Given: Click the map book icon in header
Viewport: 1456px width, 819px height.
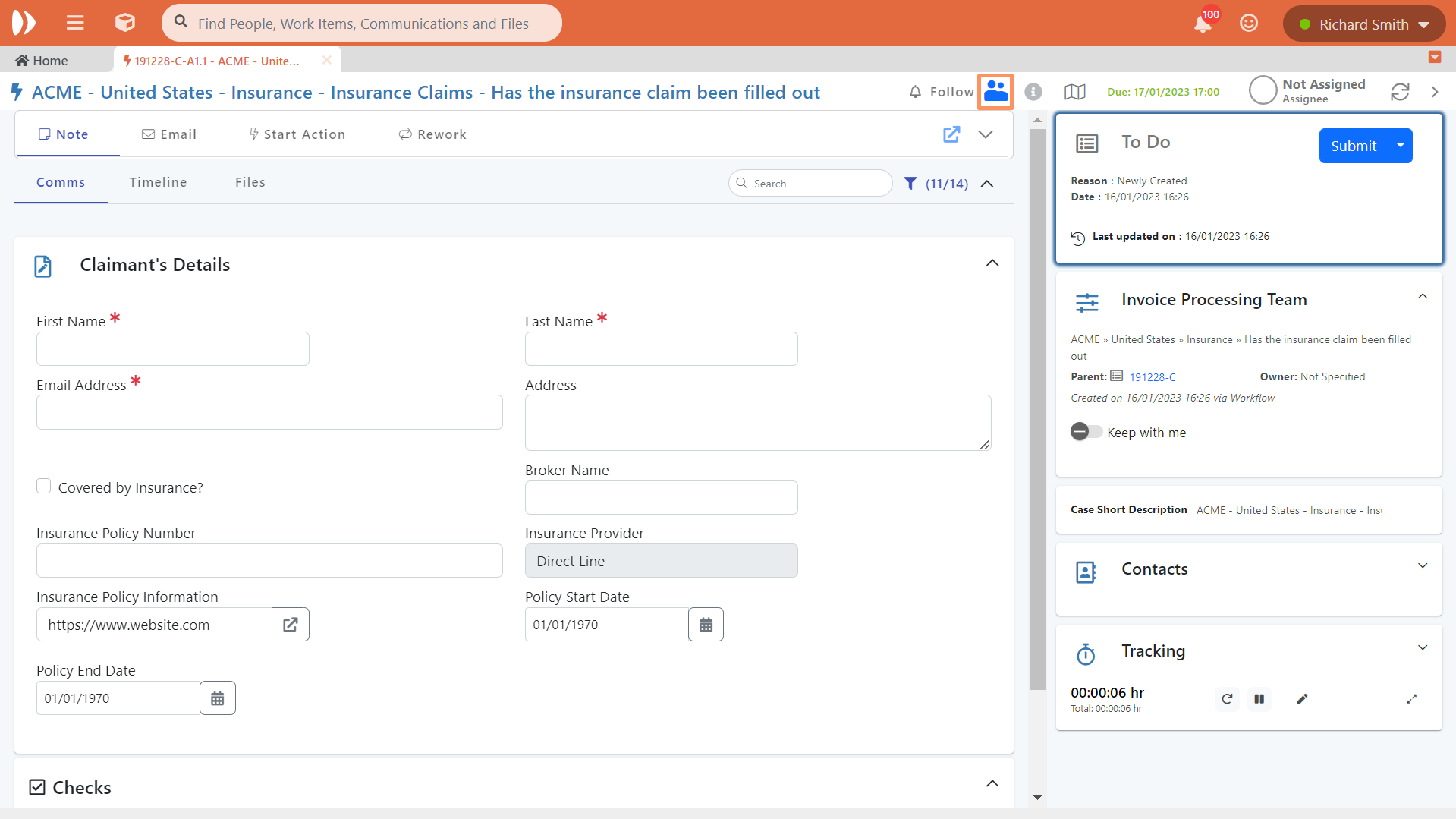Looking at the screenshot, I should tap(1074, 92).
